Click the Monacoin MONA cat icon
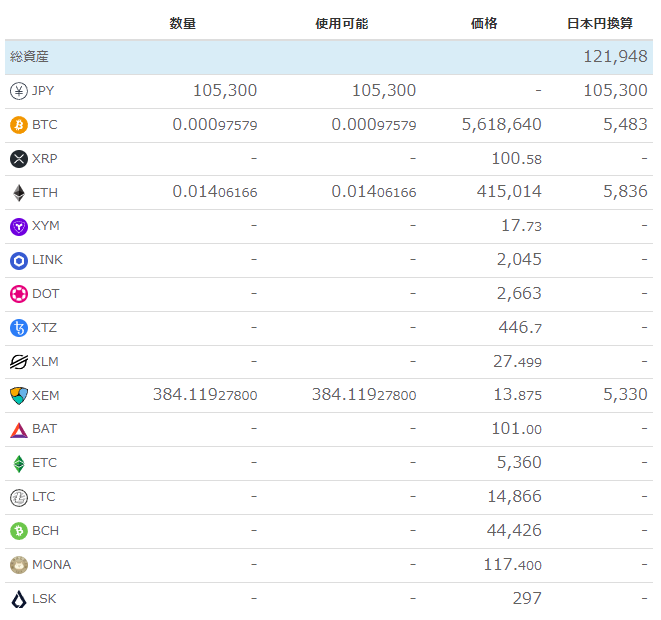This screenshot has width=661, height=620. [x=19, y=565]
